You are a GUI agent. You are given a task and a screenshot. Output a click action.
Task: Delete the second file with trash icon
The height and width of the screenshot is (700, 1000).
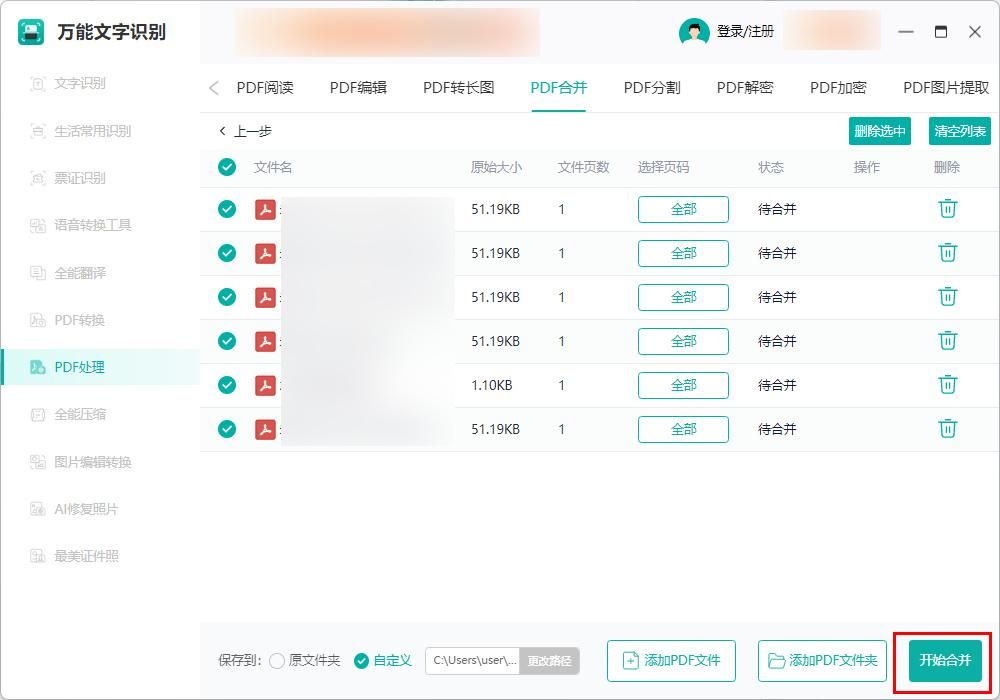pos(948,252)
